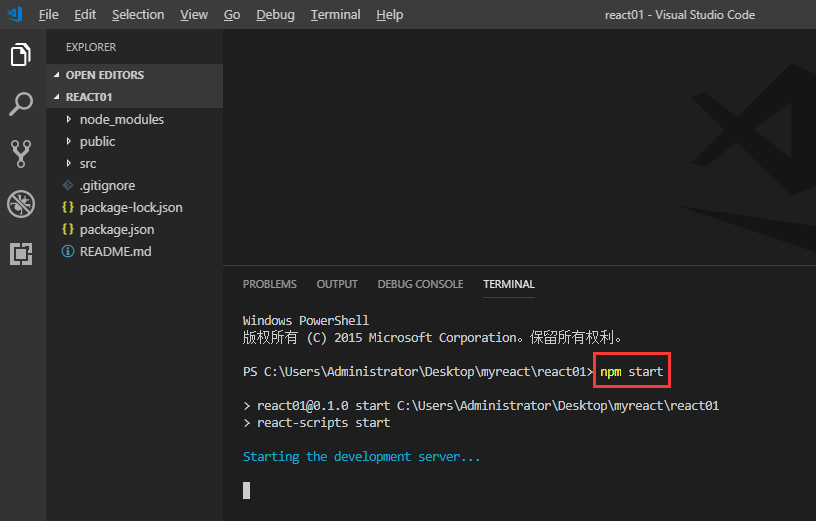Expand the public folder arrow
This screenshot has height=521, width=816.
(x=69, y=141)
